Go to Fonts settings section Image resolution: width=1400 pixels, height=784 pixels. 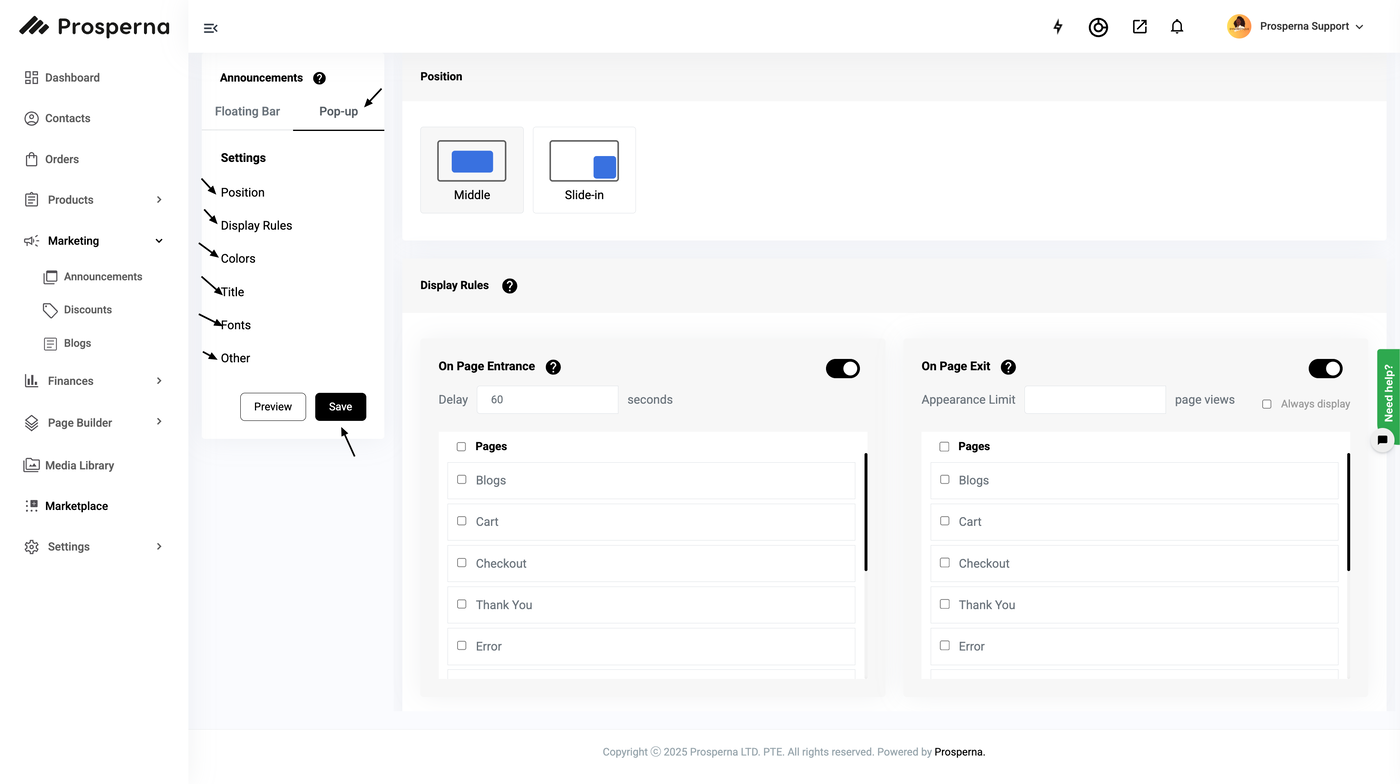click(x=236, y=325)
